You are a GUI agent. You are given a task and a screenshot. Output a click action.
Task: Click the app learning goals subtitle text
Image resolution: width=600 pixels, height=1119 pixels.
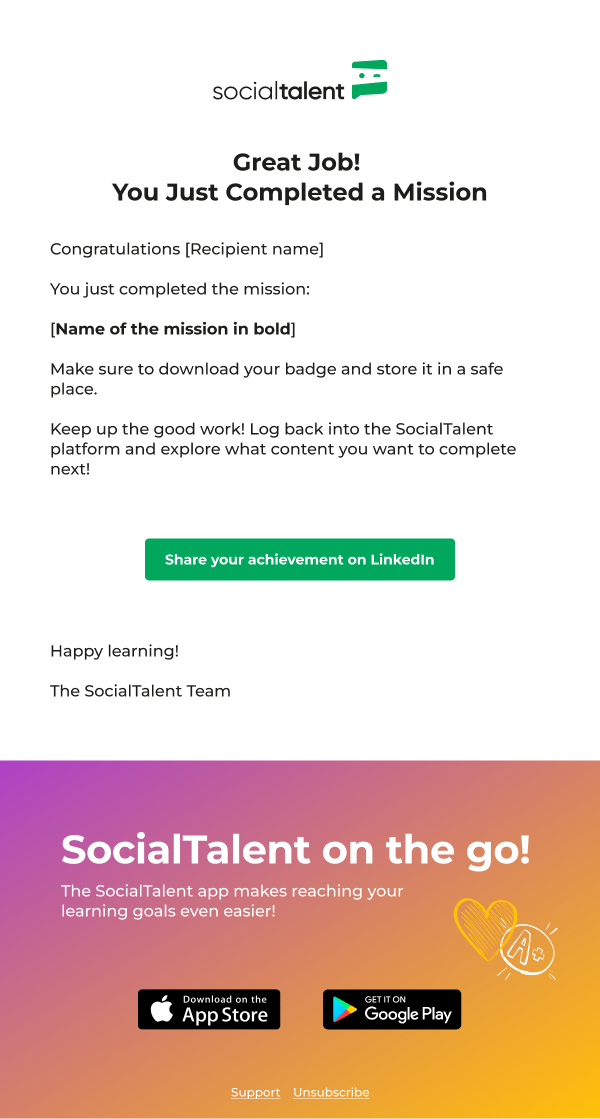click(x=232, y=901)
